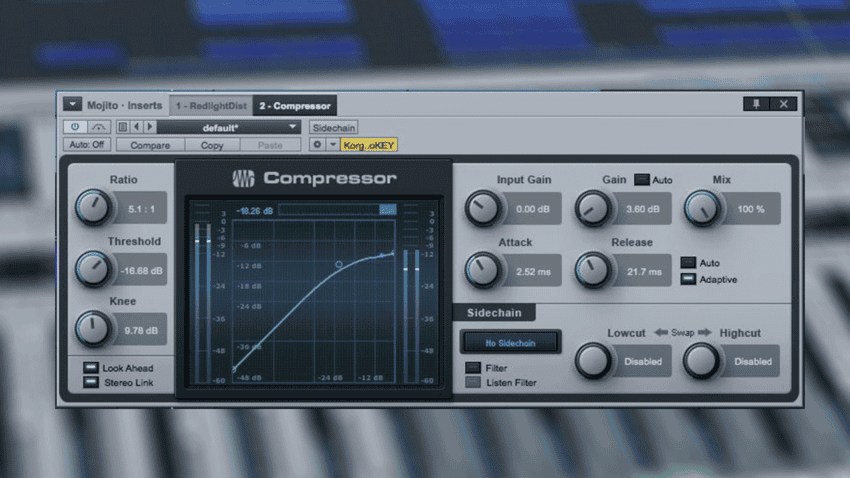
Task: Open the Mojito Inserts dropdown arrow
Action: click(x=72, y=104)
